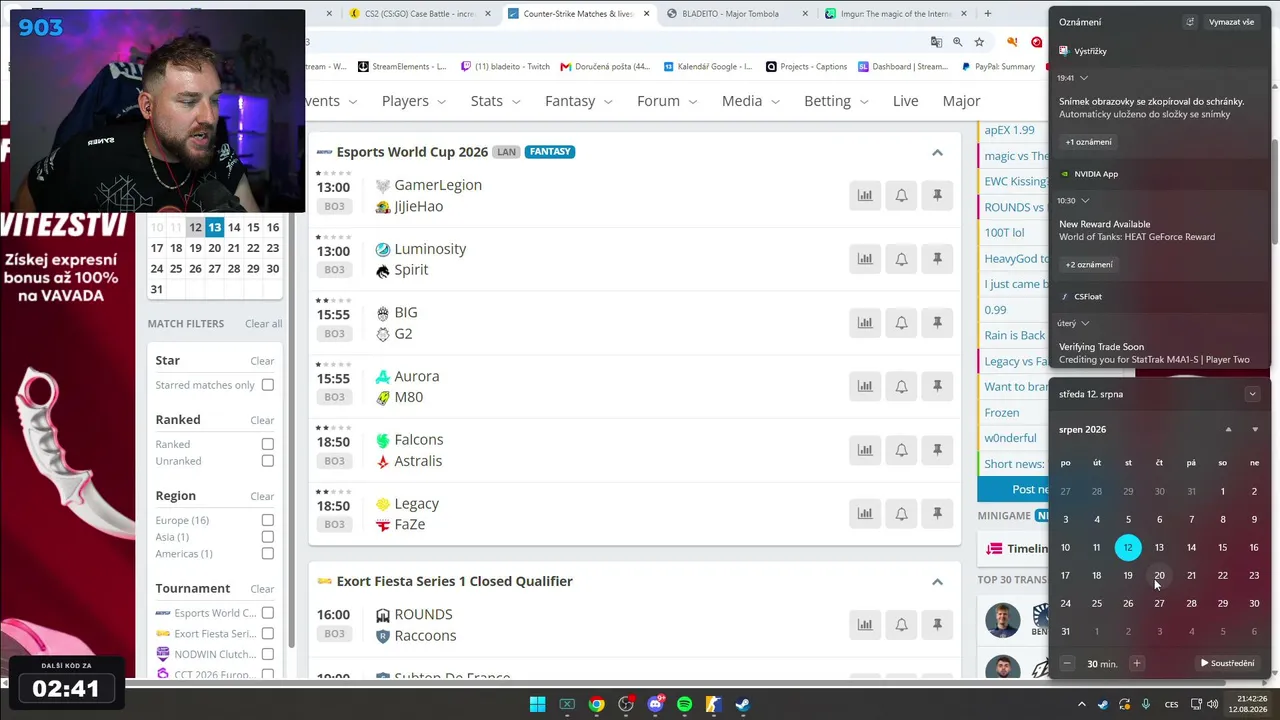Pin the Luminosity vs Spirit match
The image size is (1280, 720).
937,259
